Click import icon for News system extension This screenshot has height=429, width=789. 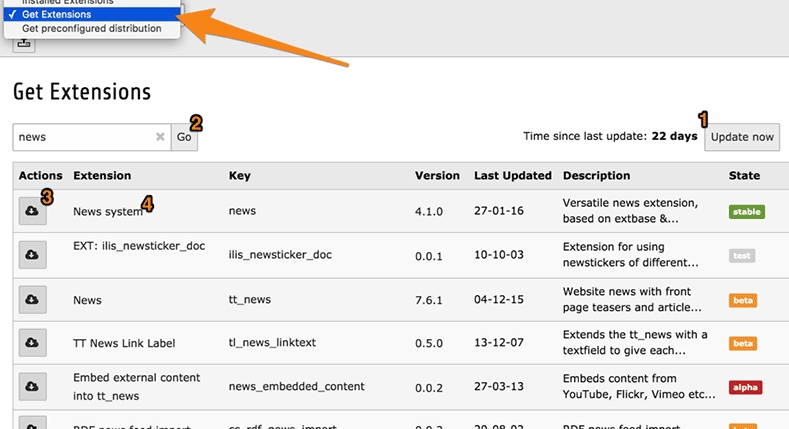(x=32, y=212)
